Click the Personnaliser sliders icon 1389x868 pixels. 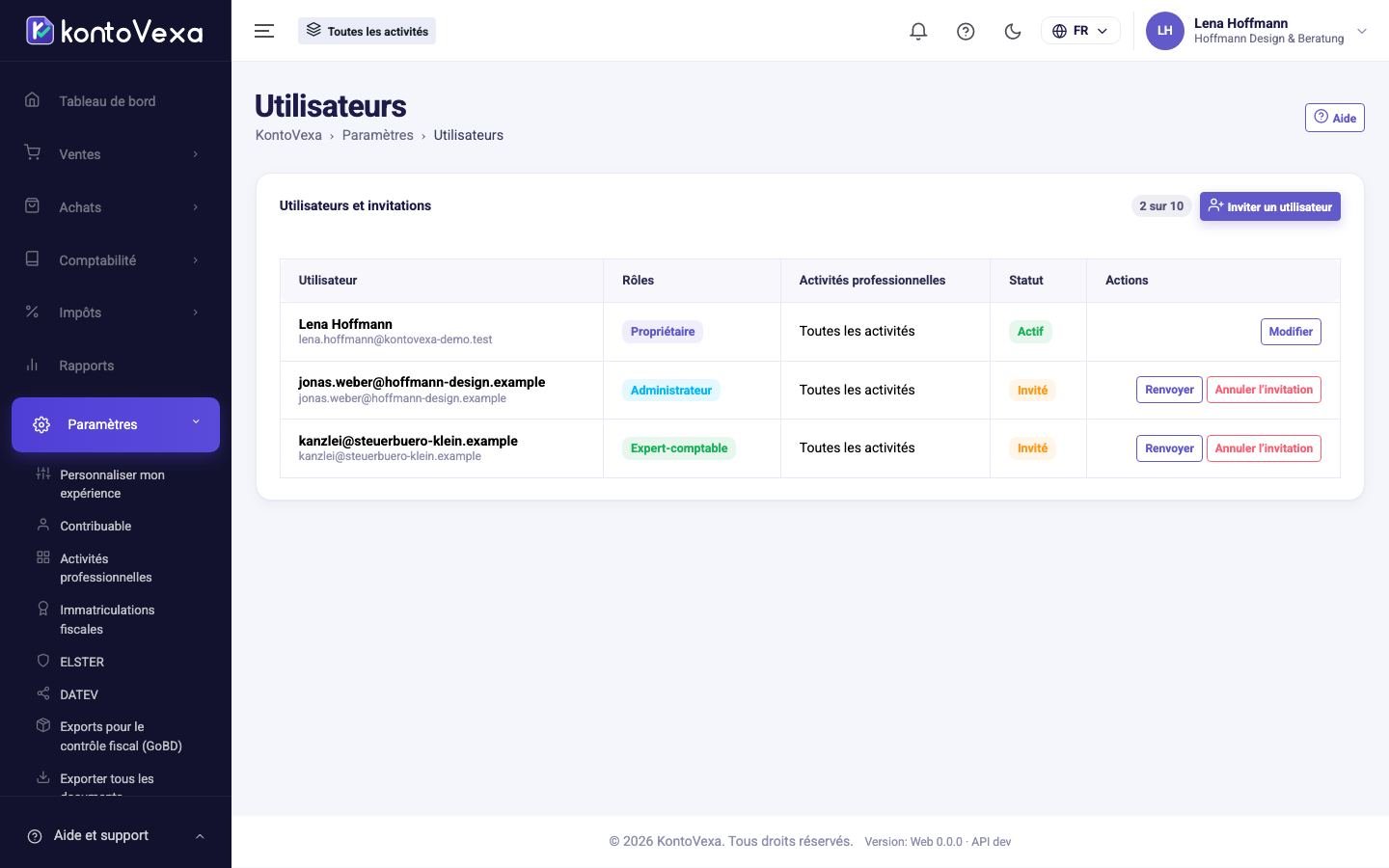[42, 474]
